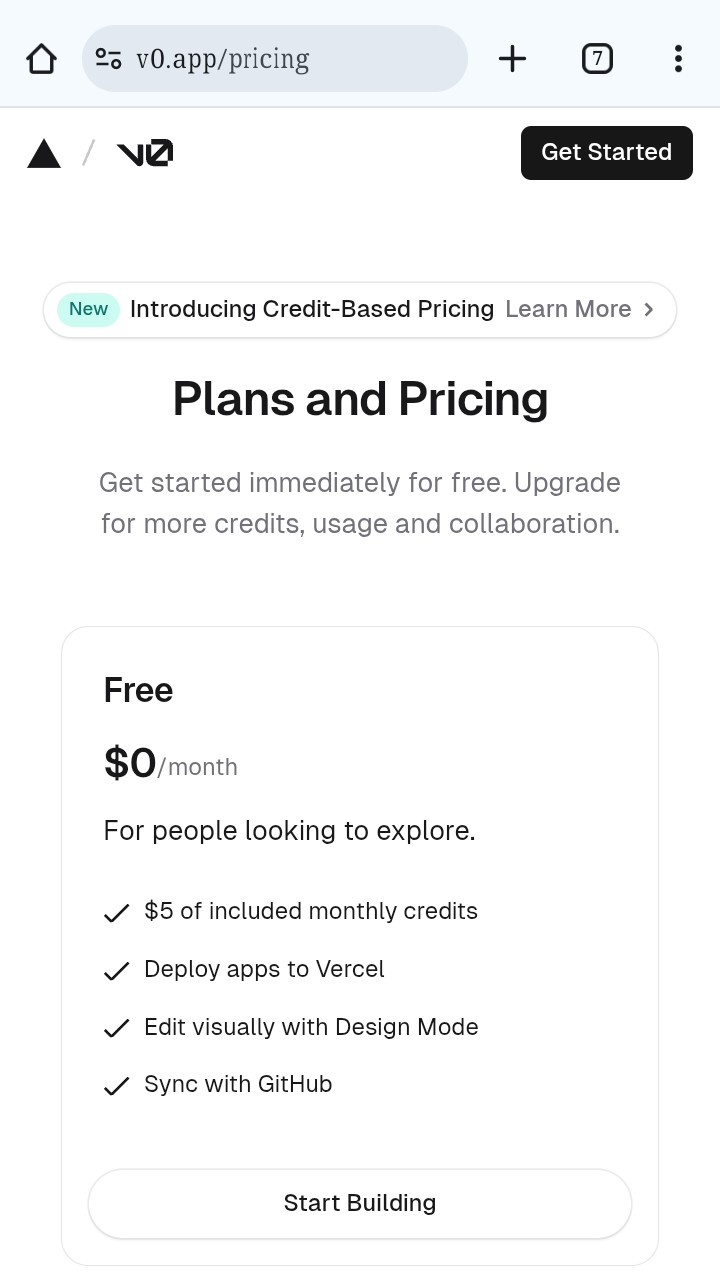The width and height of the screenshot is (720, 1272).
Task: Click the Vercel triangle logo
Action: coord(44,153)
